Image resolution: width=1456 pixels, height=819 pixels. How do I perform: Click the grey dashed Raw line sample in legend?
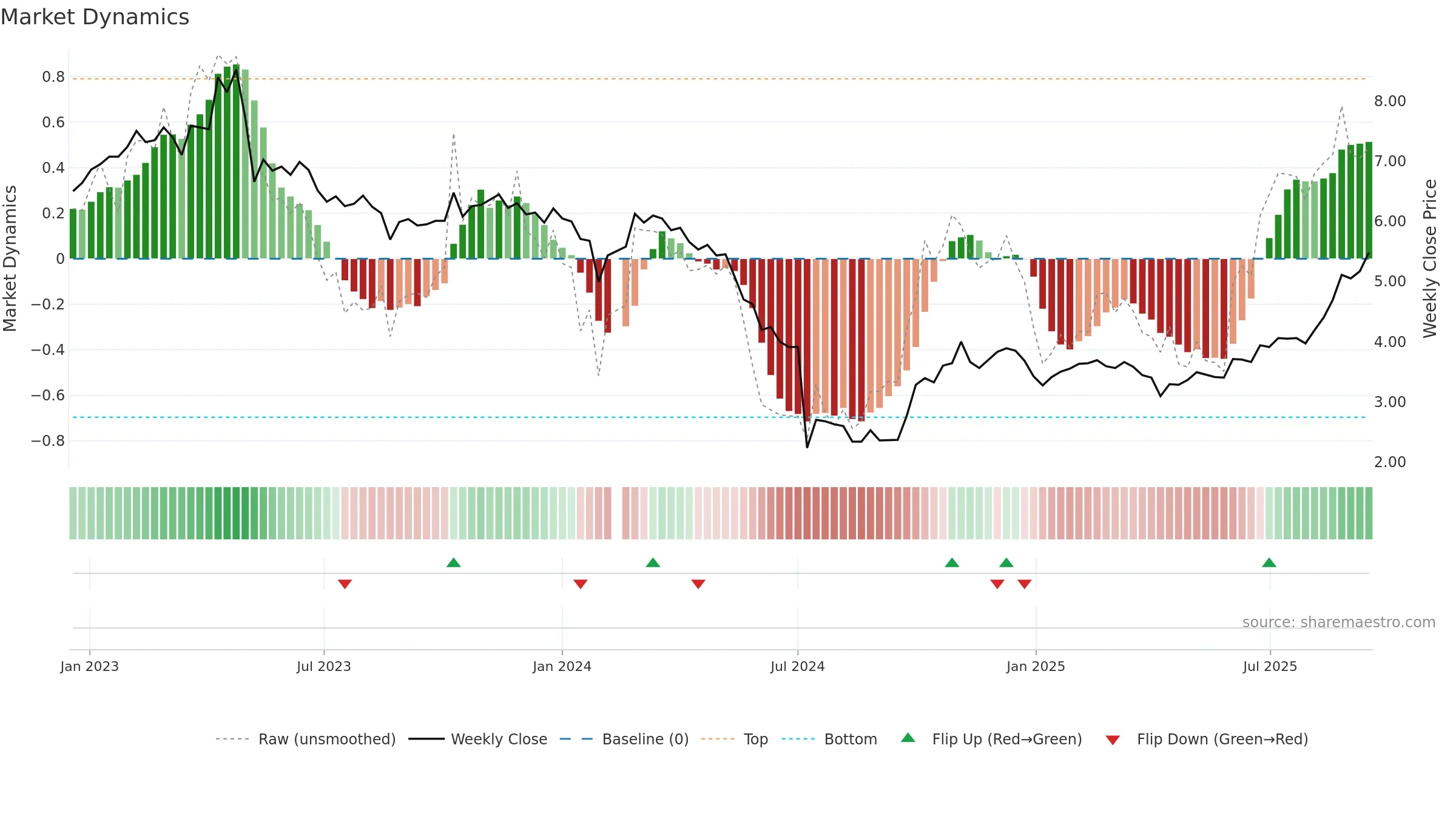coord(232,739)
